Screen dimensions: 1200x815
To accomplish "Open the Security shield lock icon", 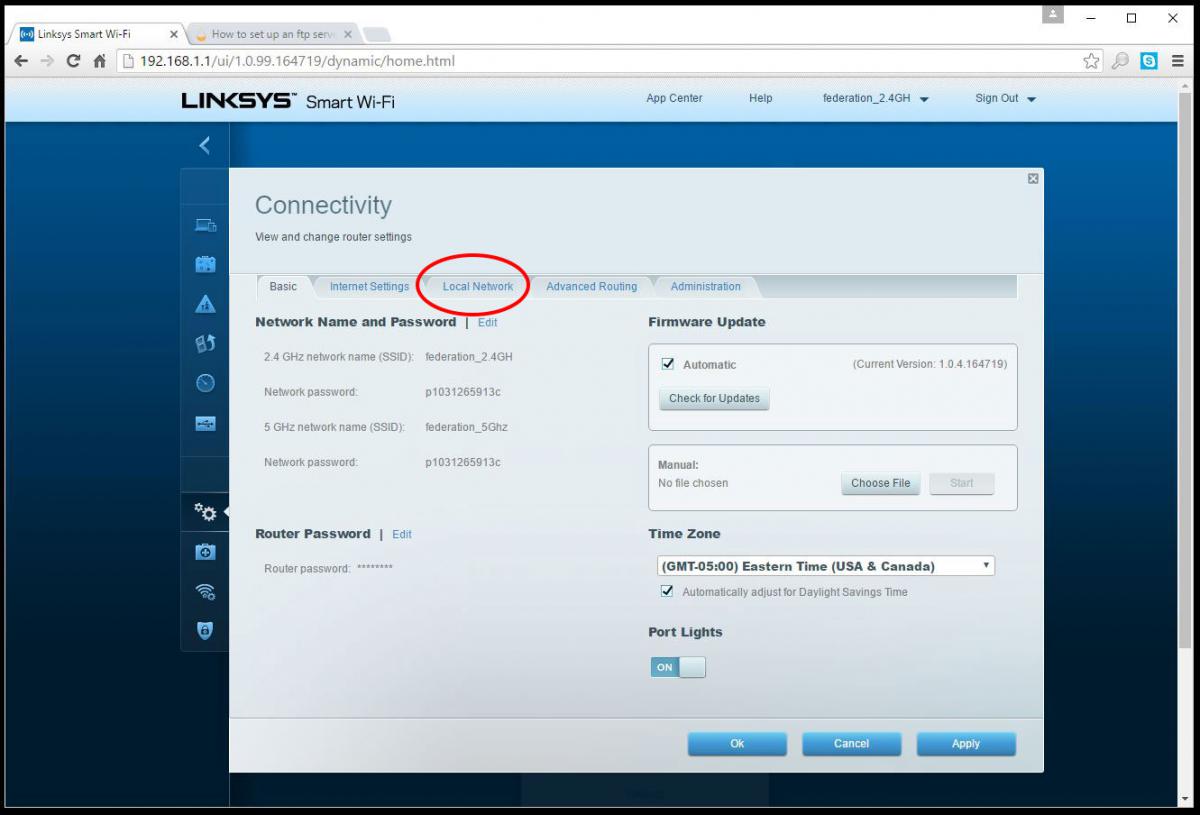I will 205,631.
